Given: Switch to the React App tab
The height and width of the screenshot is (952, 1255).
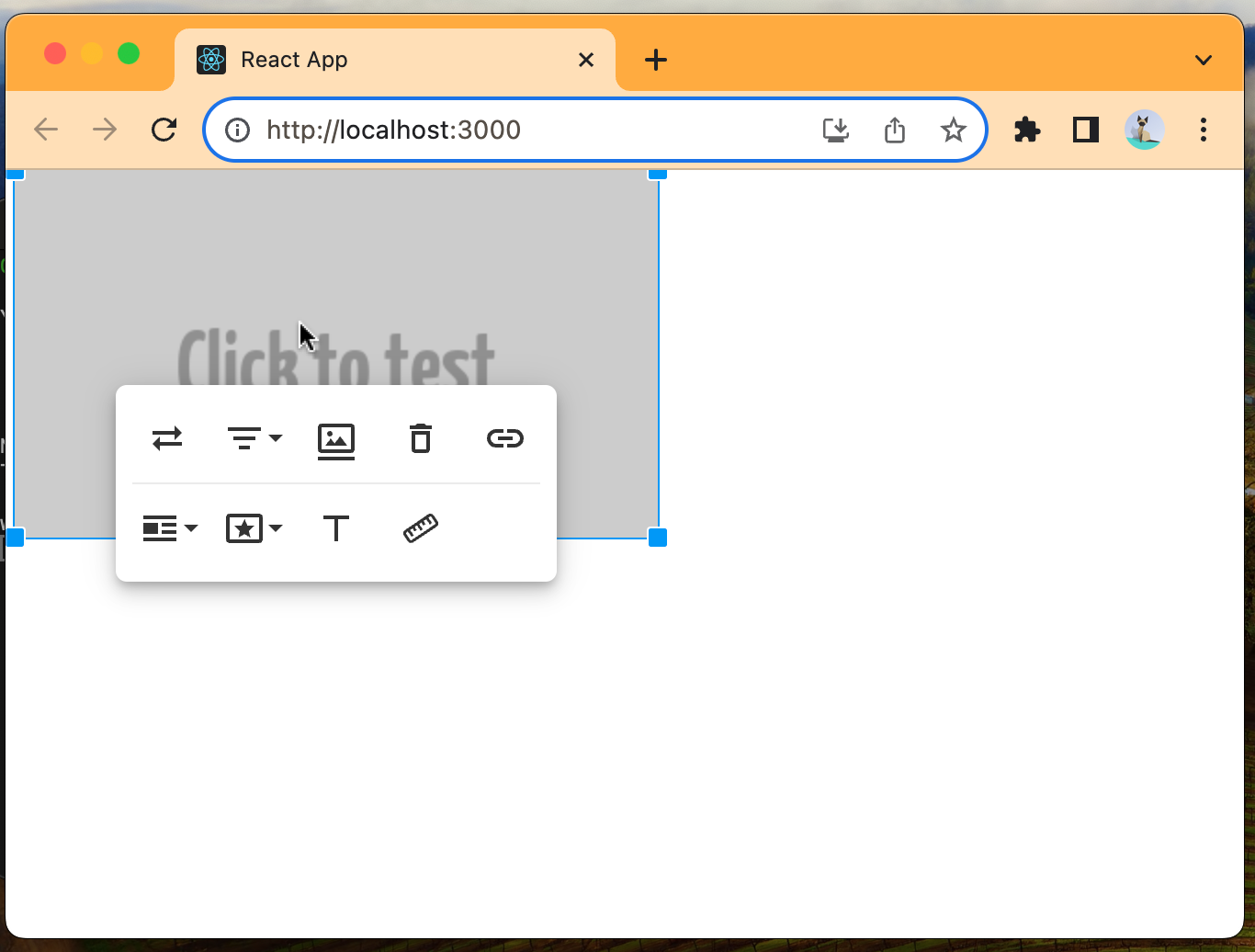Looking at the screenshot, I should pyautogui.click(x=294, y=59).
